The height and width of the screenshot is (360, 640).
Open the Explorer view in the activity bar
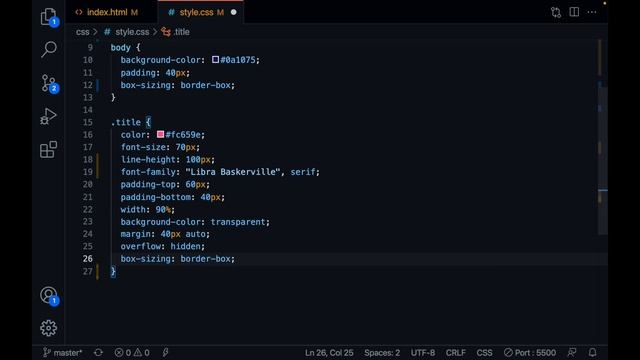tap(49, 17)
